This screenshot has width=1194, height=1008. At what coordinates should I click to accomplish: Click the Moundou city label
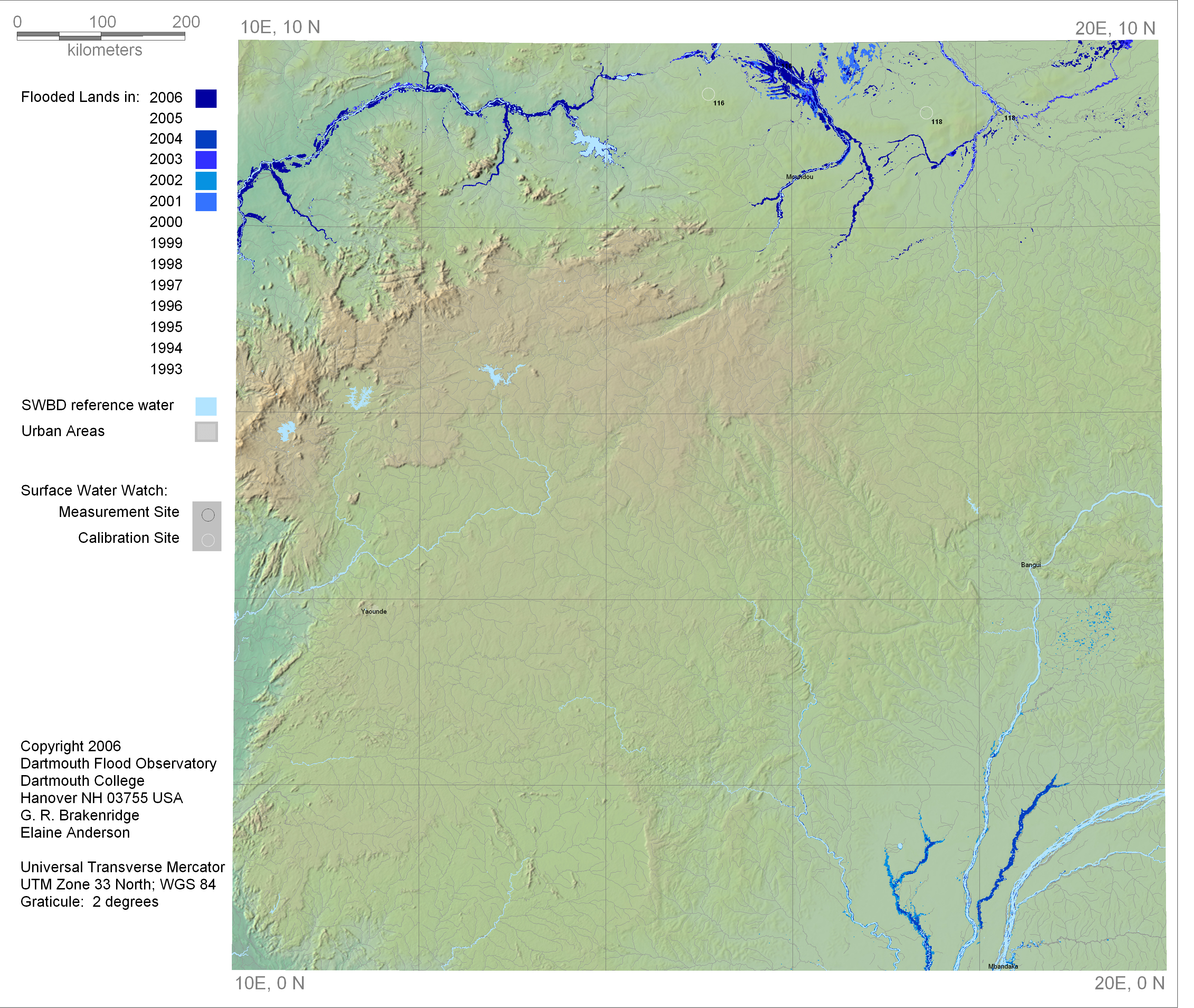(799, 177)
